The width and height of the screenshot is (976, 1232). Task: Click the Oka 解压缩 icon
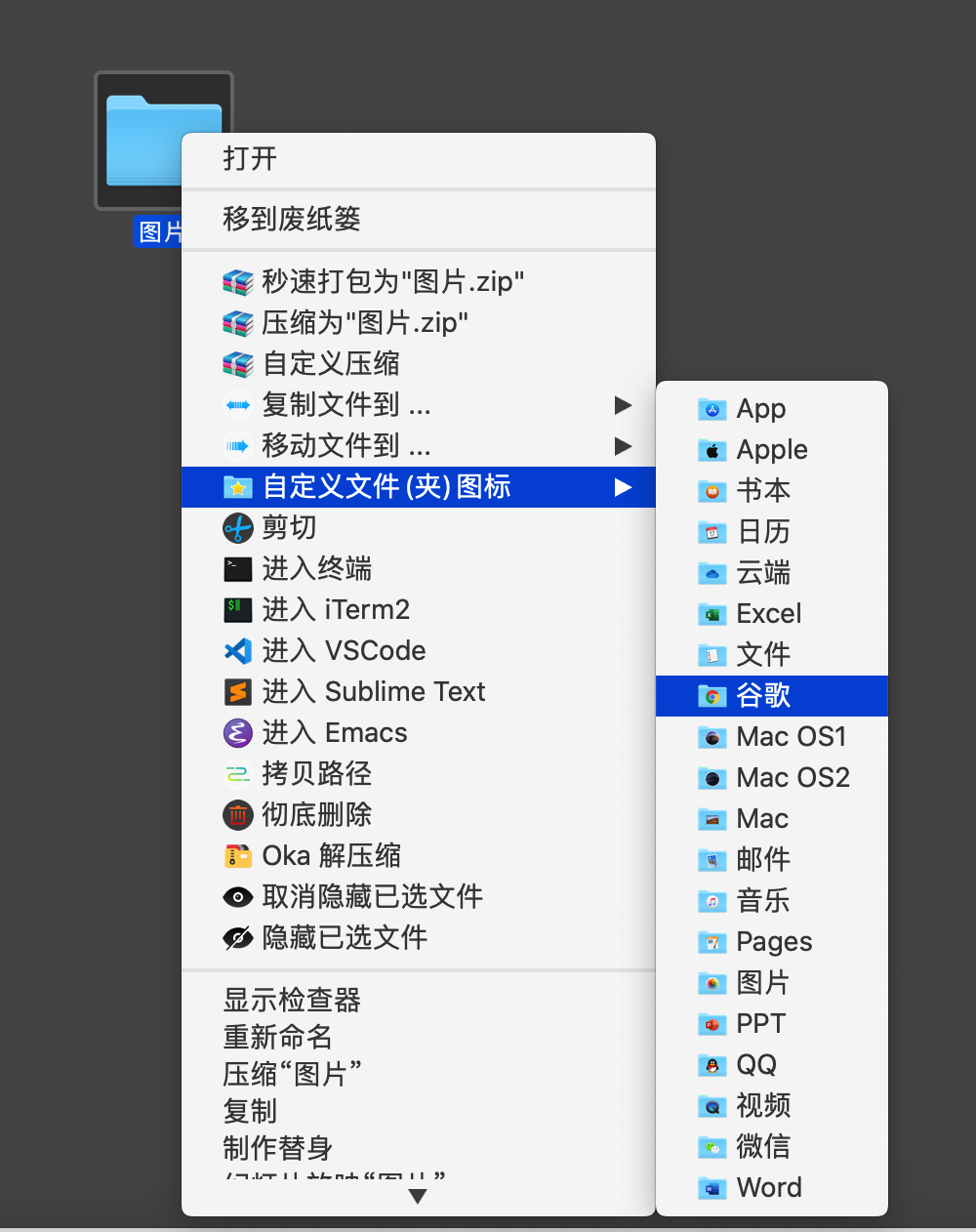(x=238, y=856)
